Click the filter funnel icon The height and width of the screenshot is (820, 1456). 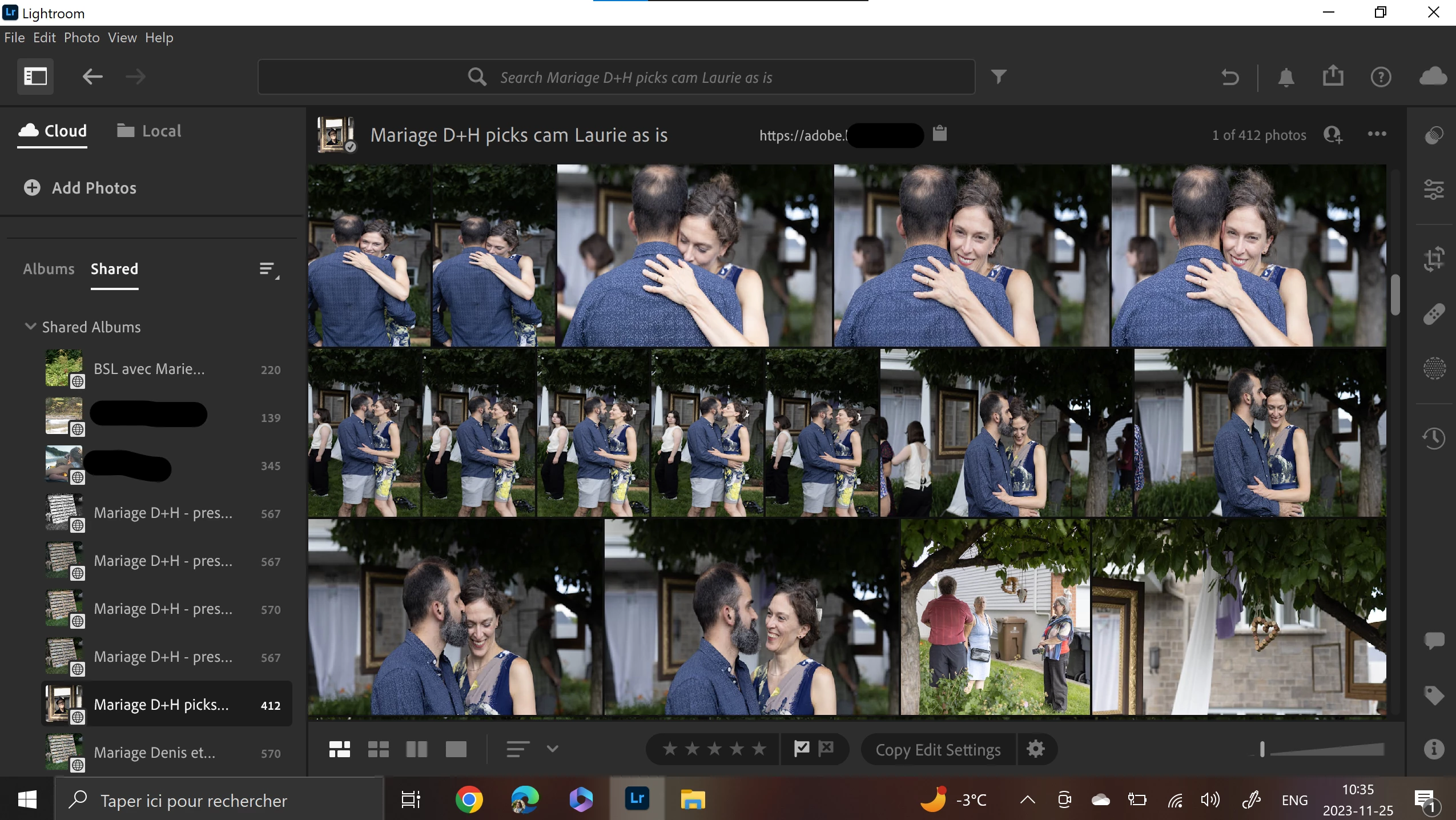click(998, 77)
